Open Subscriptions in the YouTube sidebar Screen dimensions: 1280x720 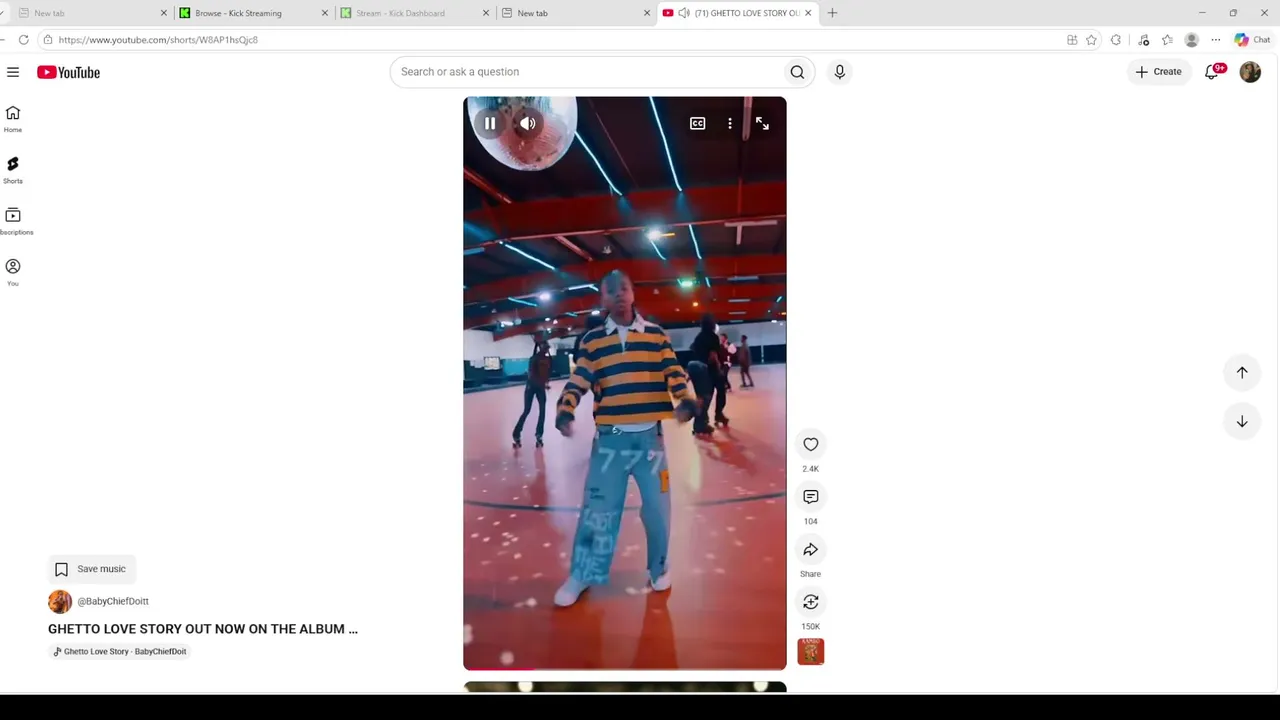13,221
